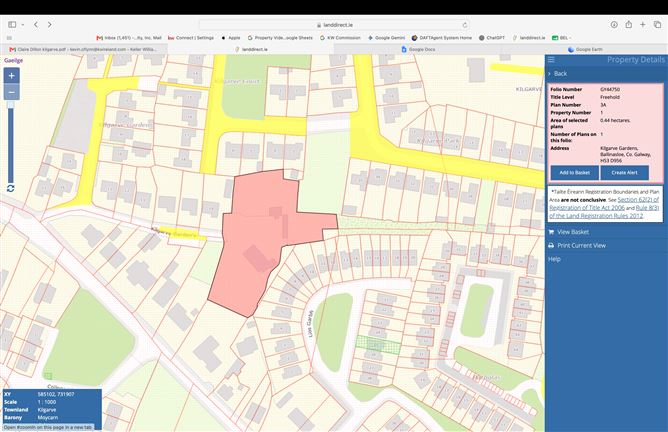
Task: Click the map refresh arrows icon
Action: coord(11,188)
